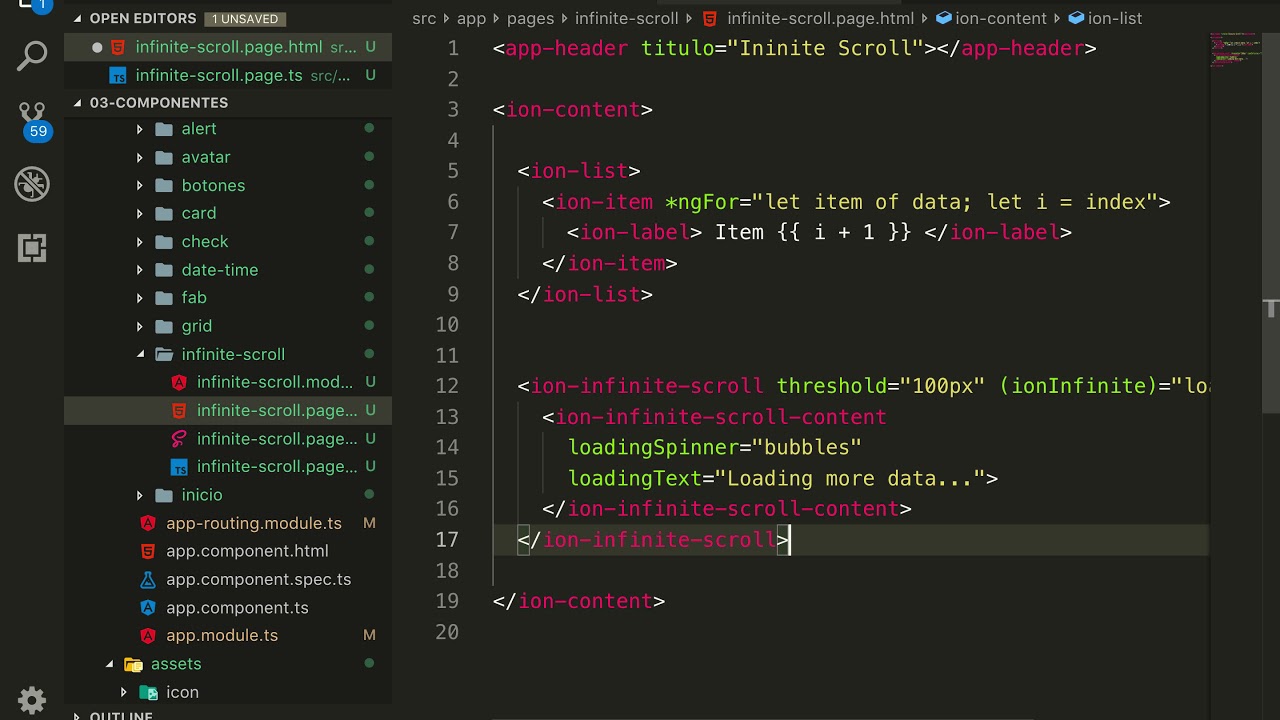This screenshot has width=1280, height=720.
Task: Expand the alert folder
Action: [x=140, y=129]
